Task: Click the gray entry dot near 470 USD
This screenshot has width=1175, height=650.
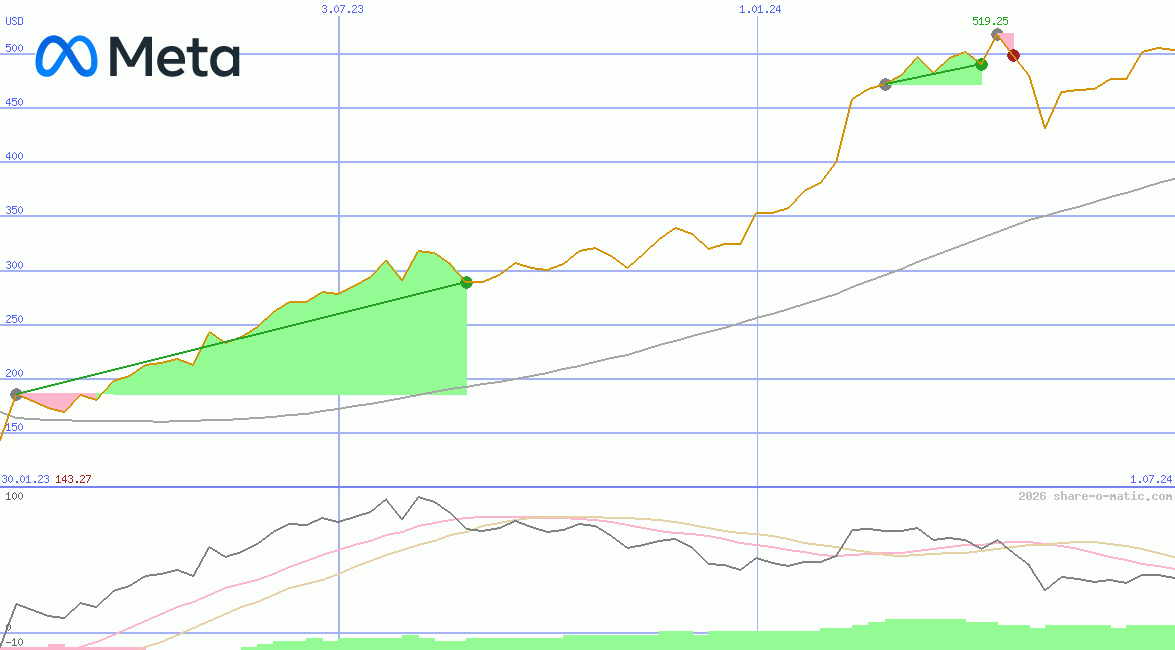Action: 885,84
